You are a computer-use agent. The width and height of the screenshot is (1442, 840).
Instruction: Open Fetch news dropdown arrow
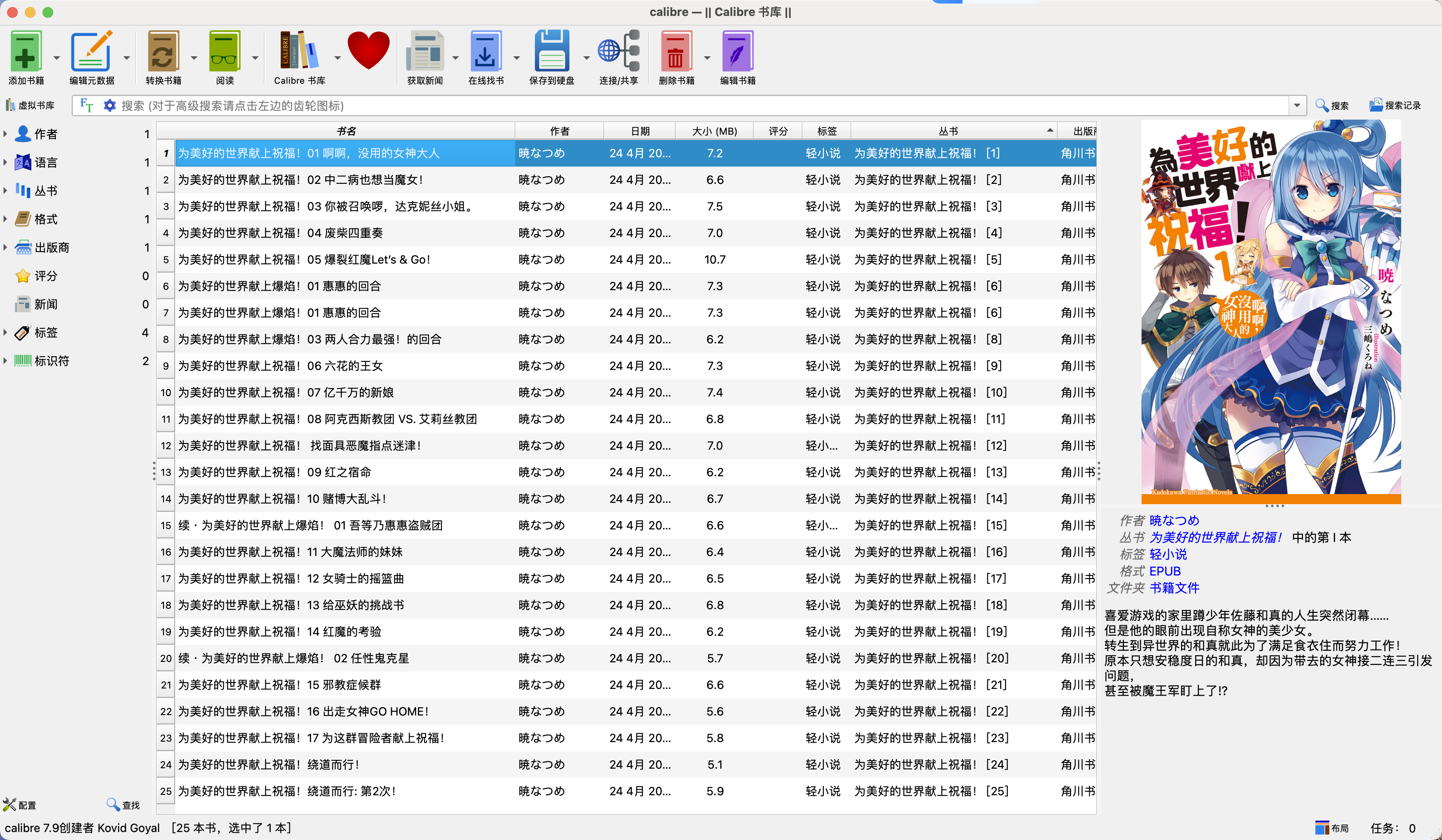pyautogui.click(x=456, y=58)
